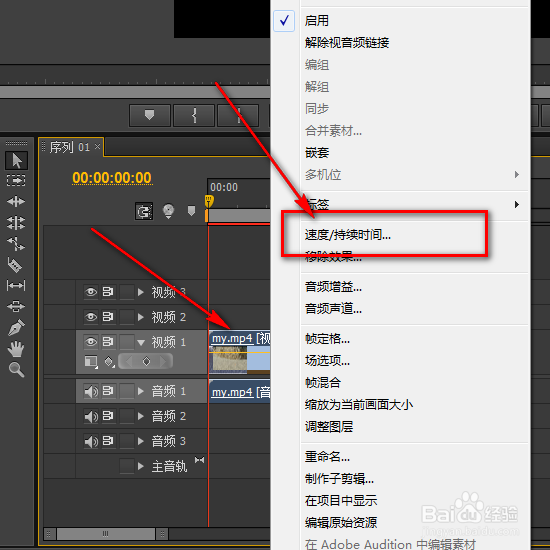The image size is (550, 550).
Task: Select the Slide tool
Action: pos(16,307)
